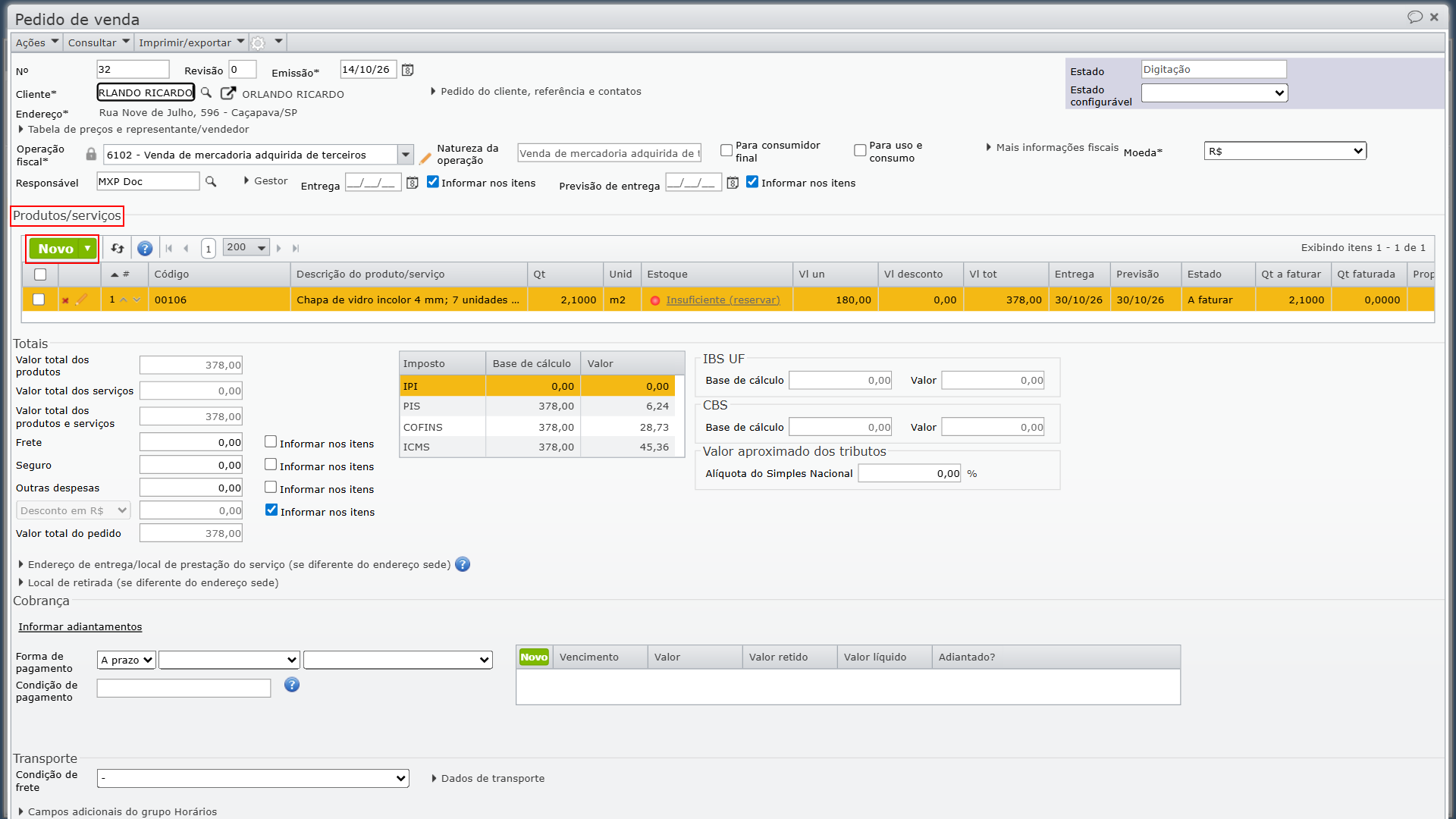Viewport: 1456px width, 819px height.
Task: Click the Insuficiente (reservar) stock link
Action: 723,300
